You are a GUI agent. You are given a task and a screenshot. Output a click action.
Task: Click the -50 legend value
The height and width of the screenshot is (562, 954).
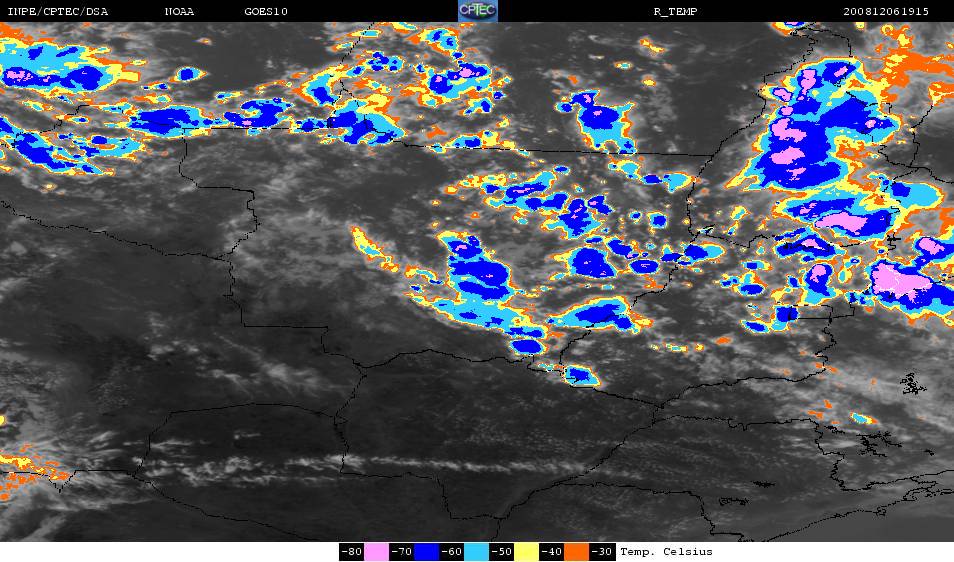pos(501,552)
